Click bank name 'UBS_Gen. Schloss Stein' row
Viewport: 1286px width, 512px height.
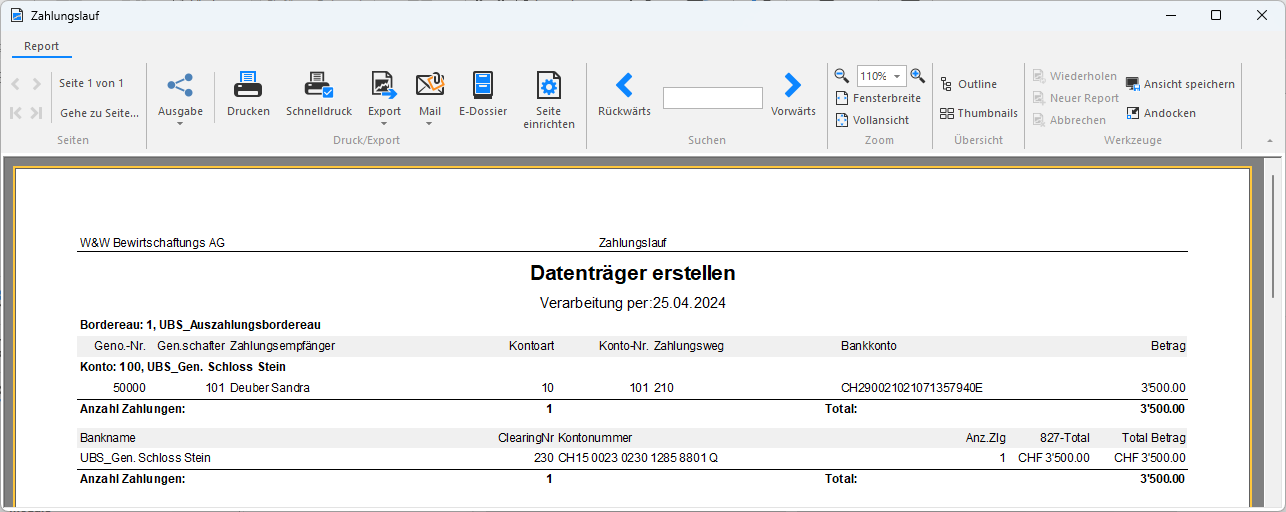pos(145,458)
